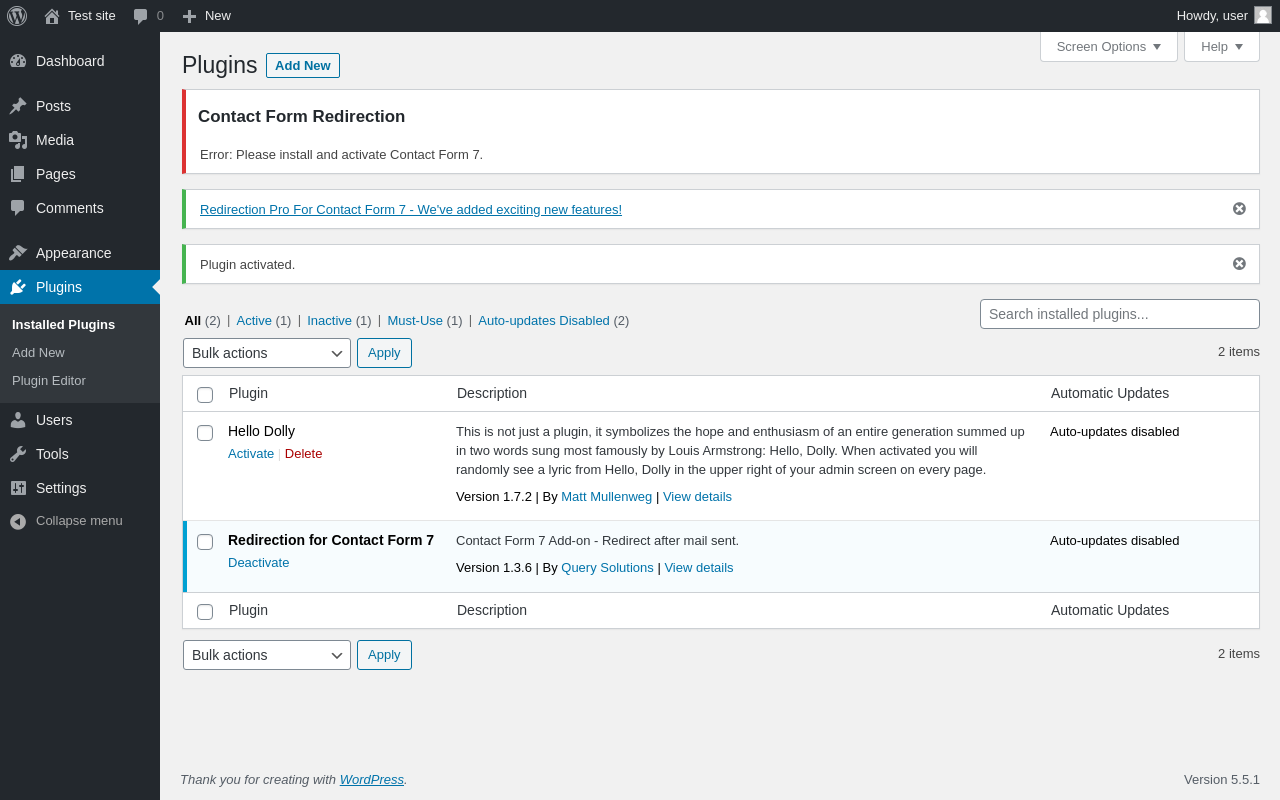Toggle the select-all checkbox in table header
Viewport: 1280px width, 800px height.
(205, 395)
